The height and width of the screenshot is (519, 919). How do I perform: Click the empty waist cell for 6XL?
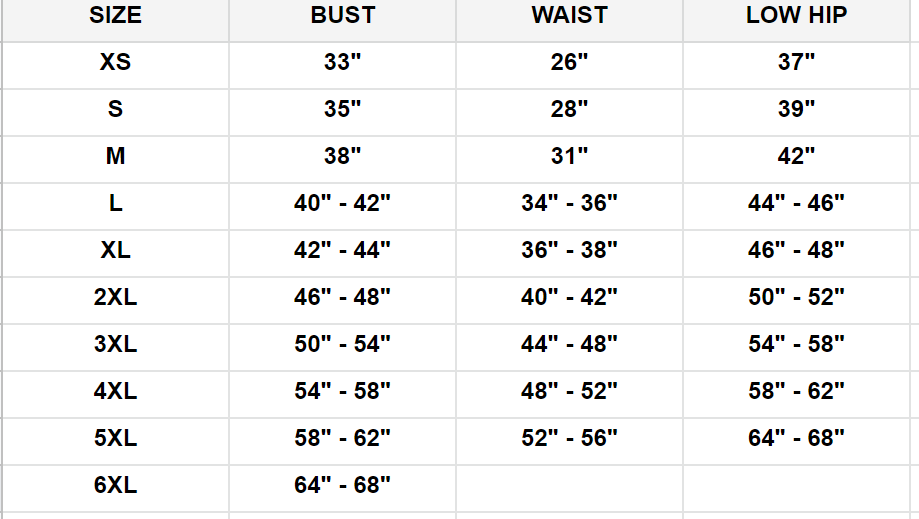569,485
